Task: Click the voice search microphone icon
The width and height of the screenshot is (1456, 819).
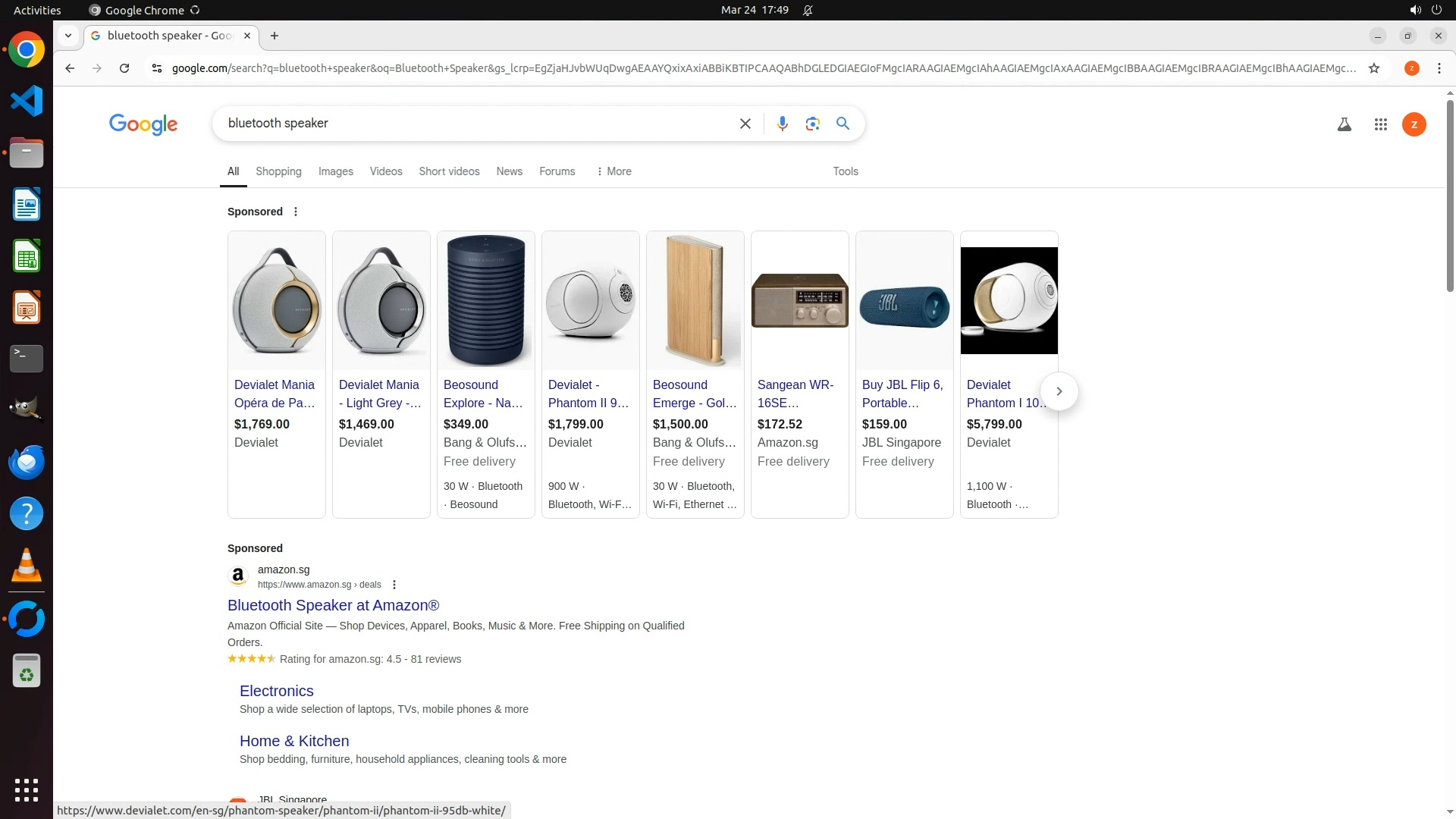Action: [x=782, y=124]
